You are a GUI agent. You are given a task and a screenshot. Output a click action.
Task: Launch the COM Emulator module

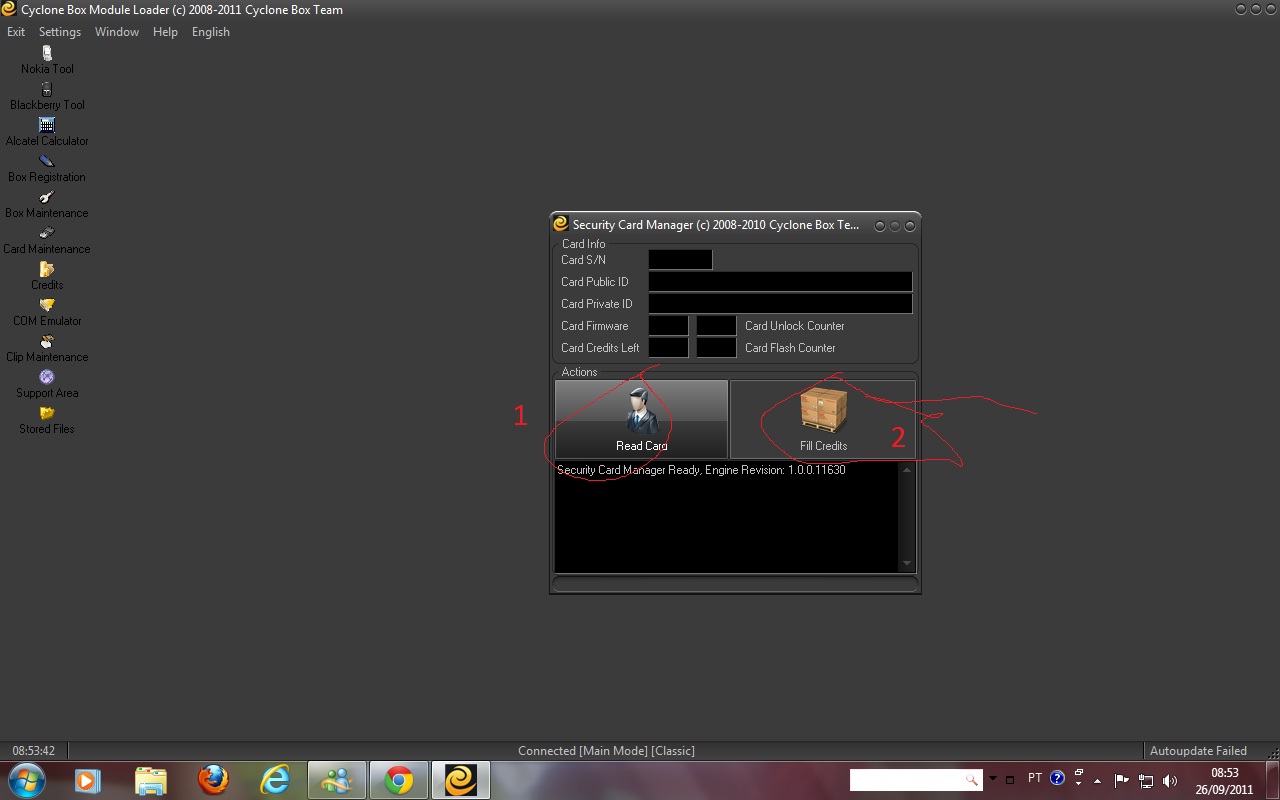[47, 312]
